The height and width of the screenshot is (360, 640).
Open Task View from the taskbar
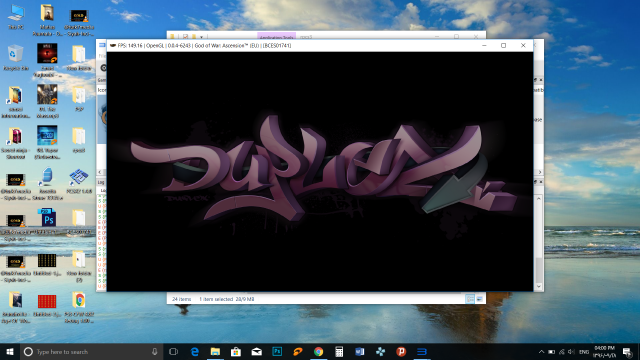pos(173,351)
